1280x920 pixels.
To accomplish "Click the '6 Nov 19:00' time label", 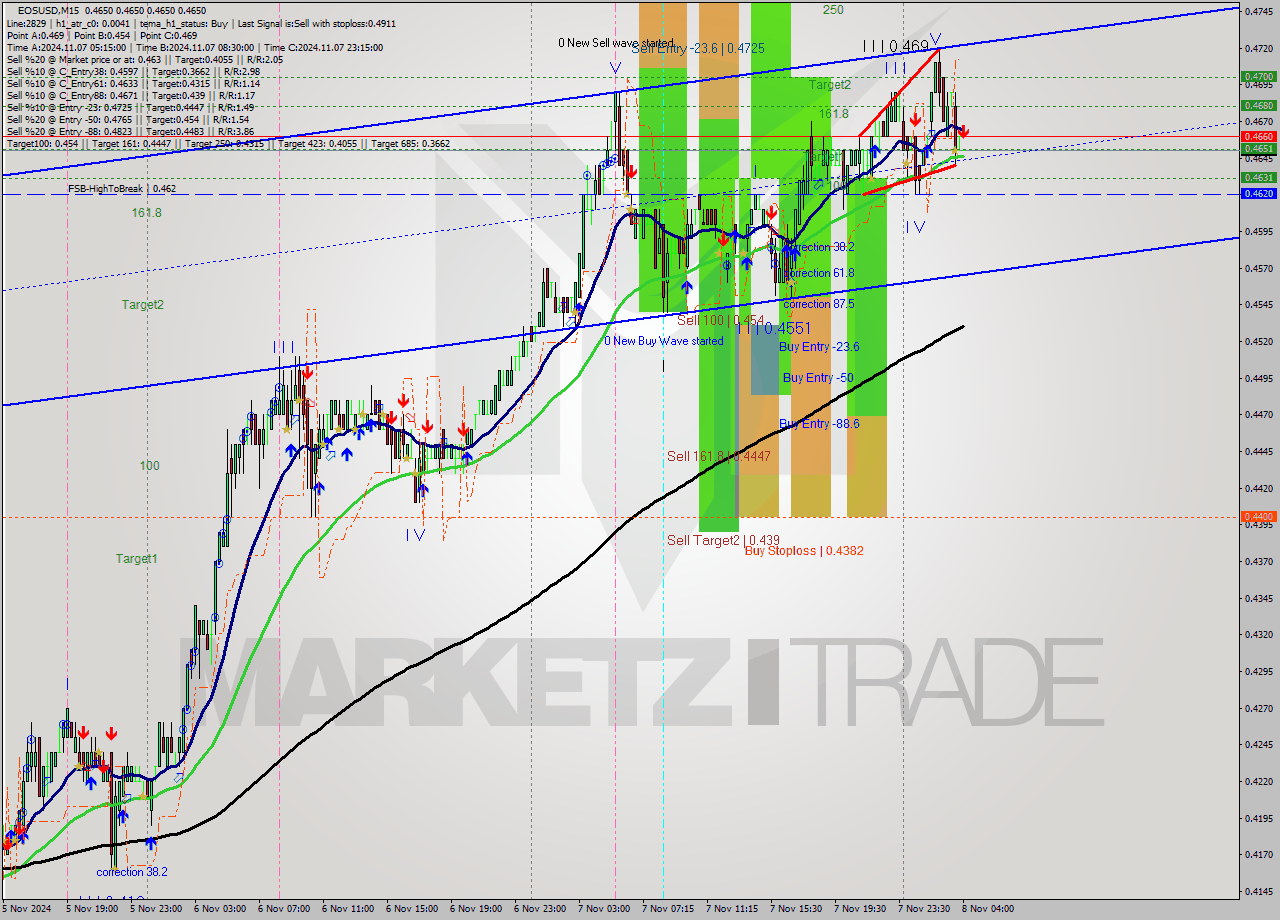I will (477, 909).
